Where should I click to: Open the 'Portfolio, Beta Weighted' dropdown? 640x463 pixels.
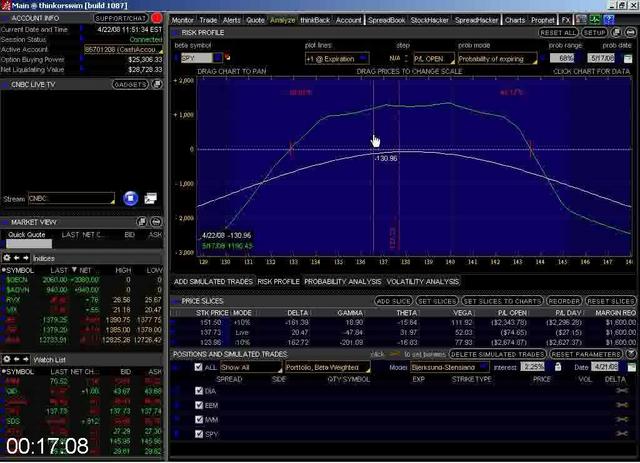coord(328,367)
